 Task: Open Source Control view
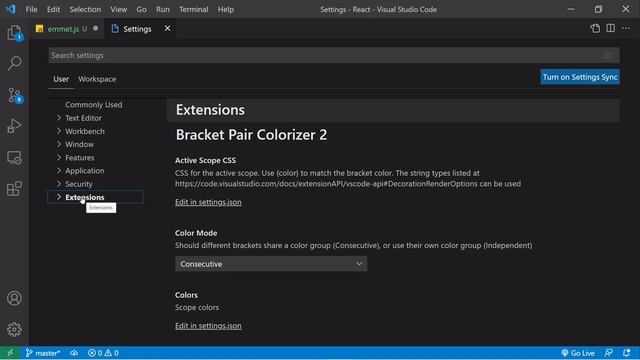pos(14,95)
